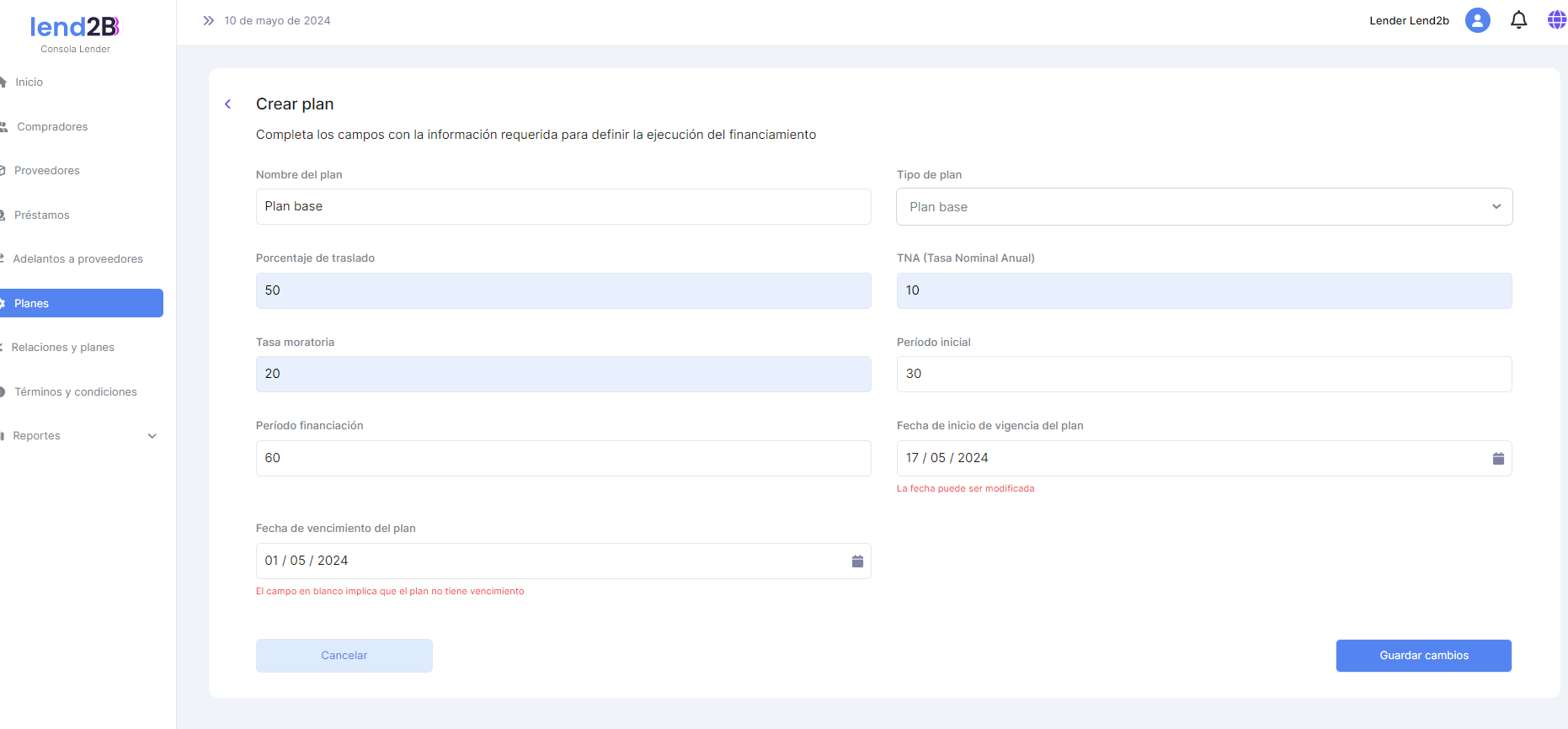This screenshot has height=729, width=1568.
Task: Click the globe language icon
Action: tap(1556, 20)
